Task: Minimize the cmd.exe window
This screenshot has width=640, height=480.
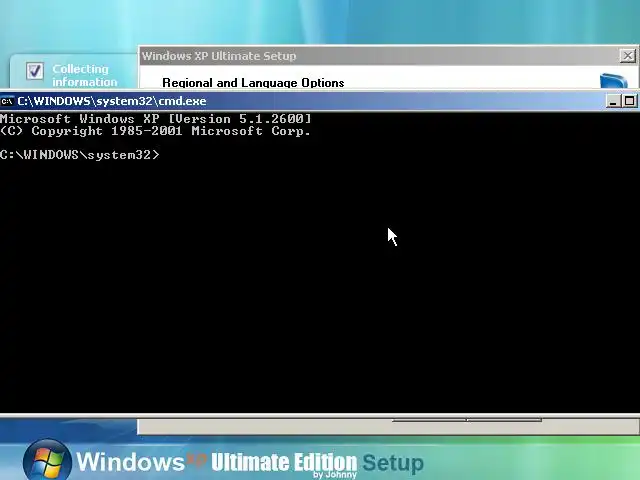Action: [613, 101]
